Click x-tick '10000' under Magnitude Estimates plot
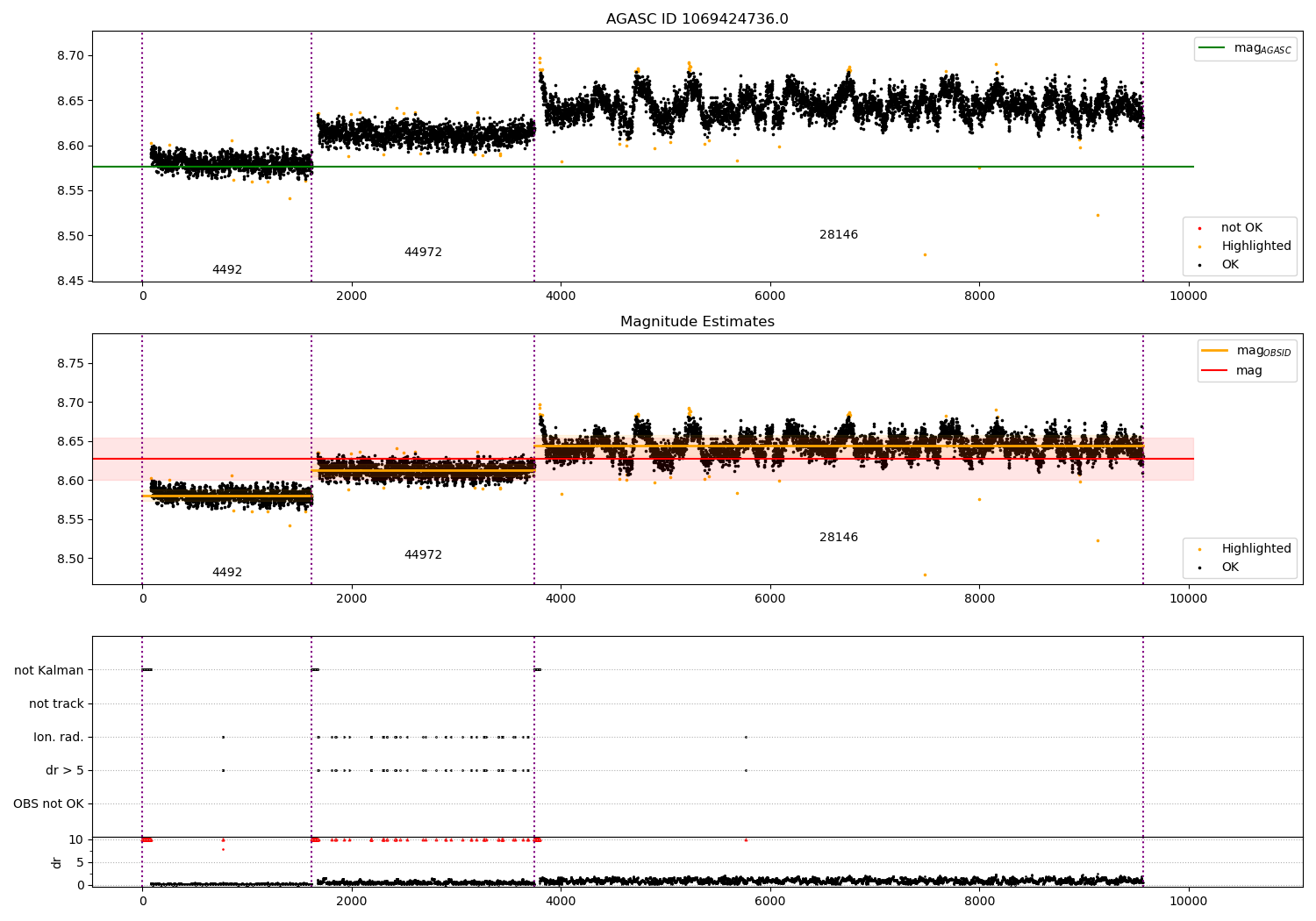Screen dimensions: 1316x921 [1188, 598]
